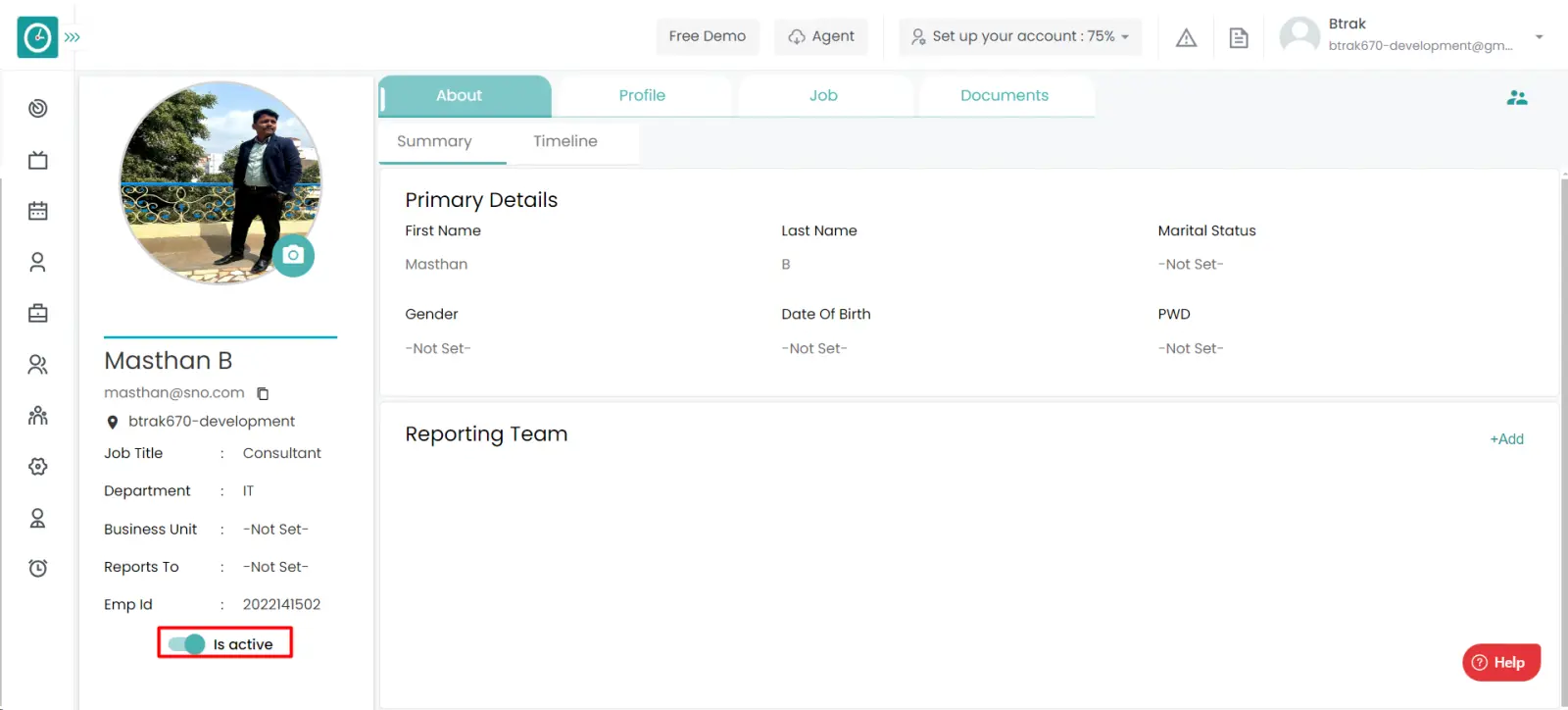Click the Consultant job title value
Image resolution: width=1568 pixels, height=710 pixels.
(x=282, y=453)
